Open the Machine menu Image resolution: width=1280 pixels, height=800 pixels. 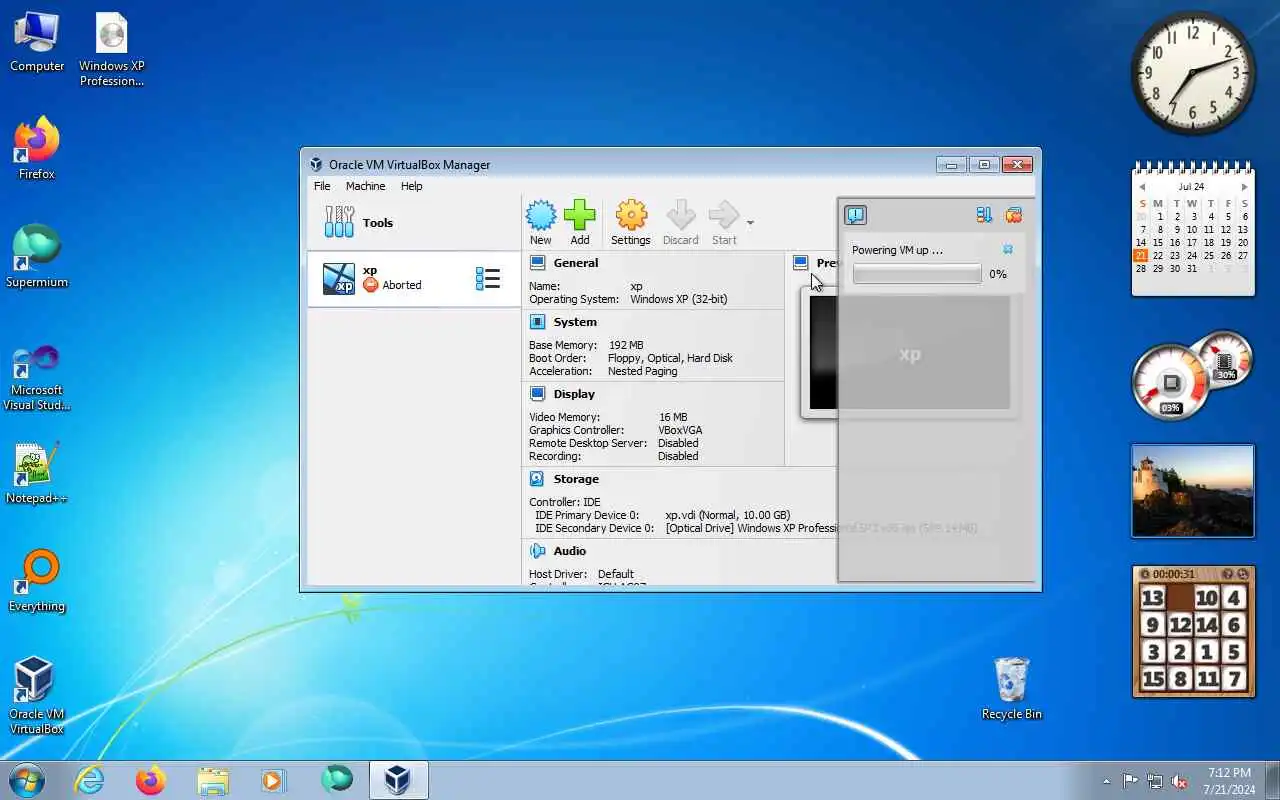click(x=365, y=186)
